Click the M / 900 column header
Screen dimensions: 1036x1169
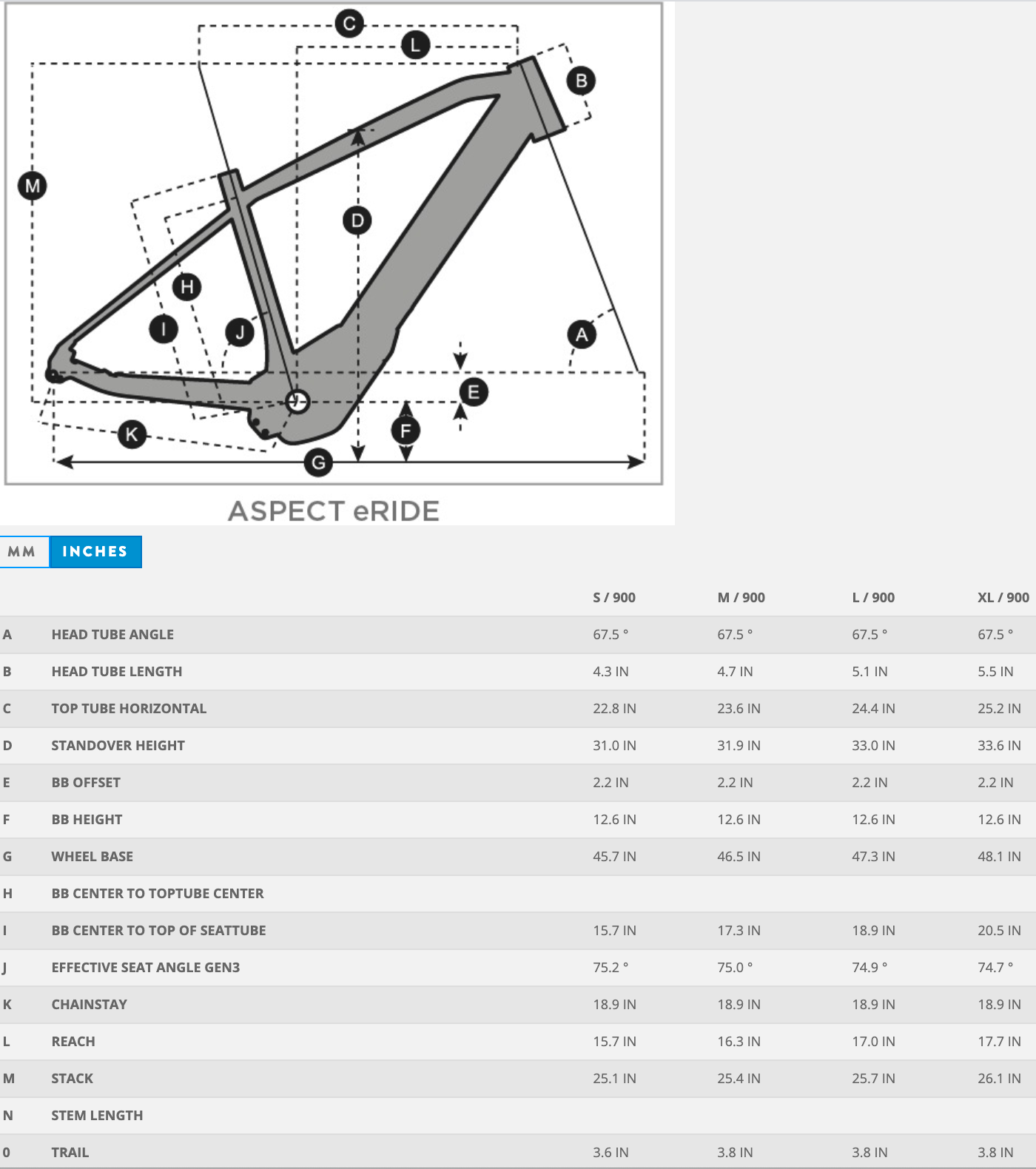pyautogui.click(x=741, y=598)
